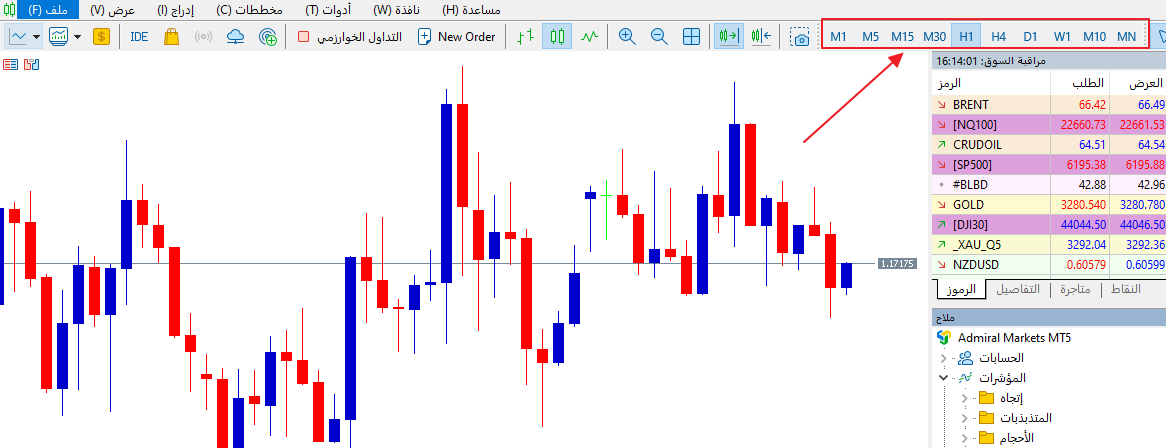Screen dimensions: 1166x448
Task: Select _XAU_Q5 row in Market Watch
Action: [1049, 244]
